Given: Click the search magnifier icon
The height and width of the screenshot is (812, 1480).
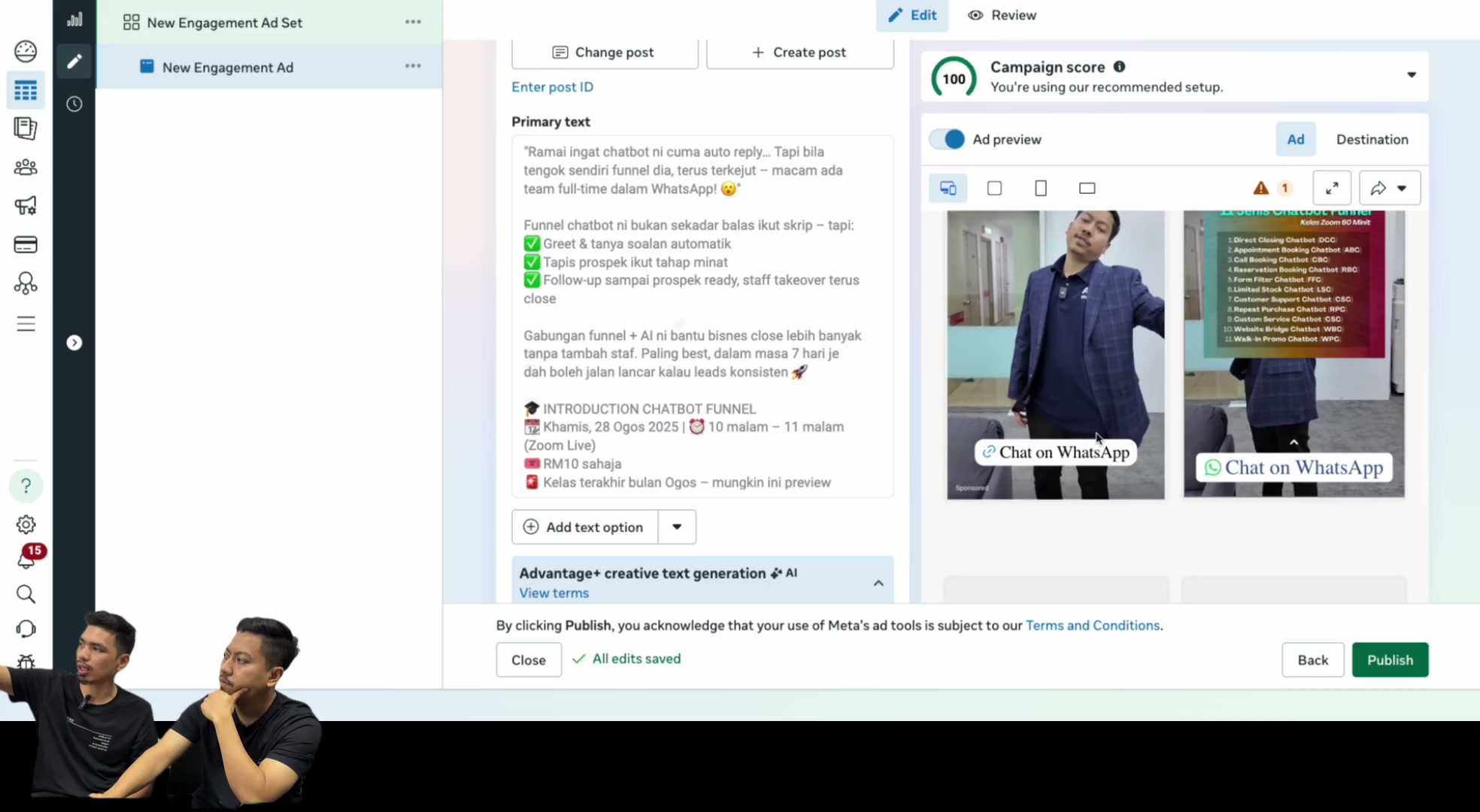Looking at the screenshot, I should 26,594.
